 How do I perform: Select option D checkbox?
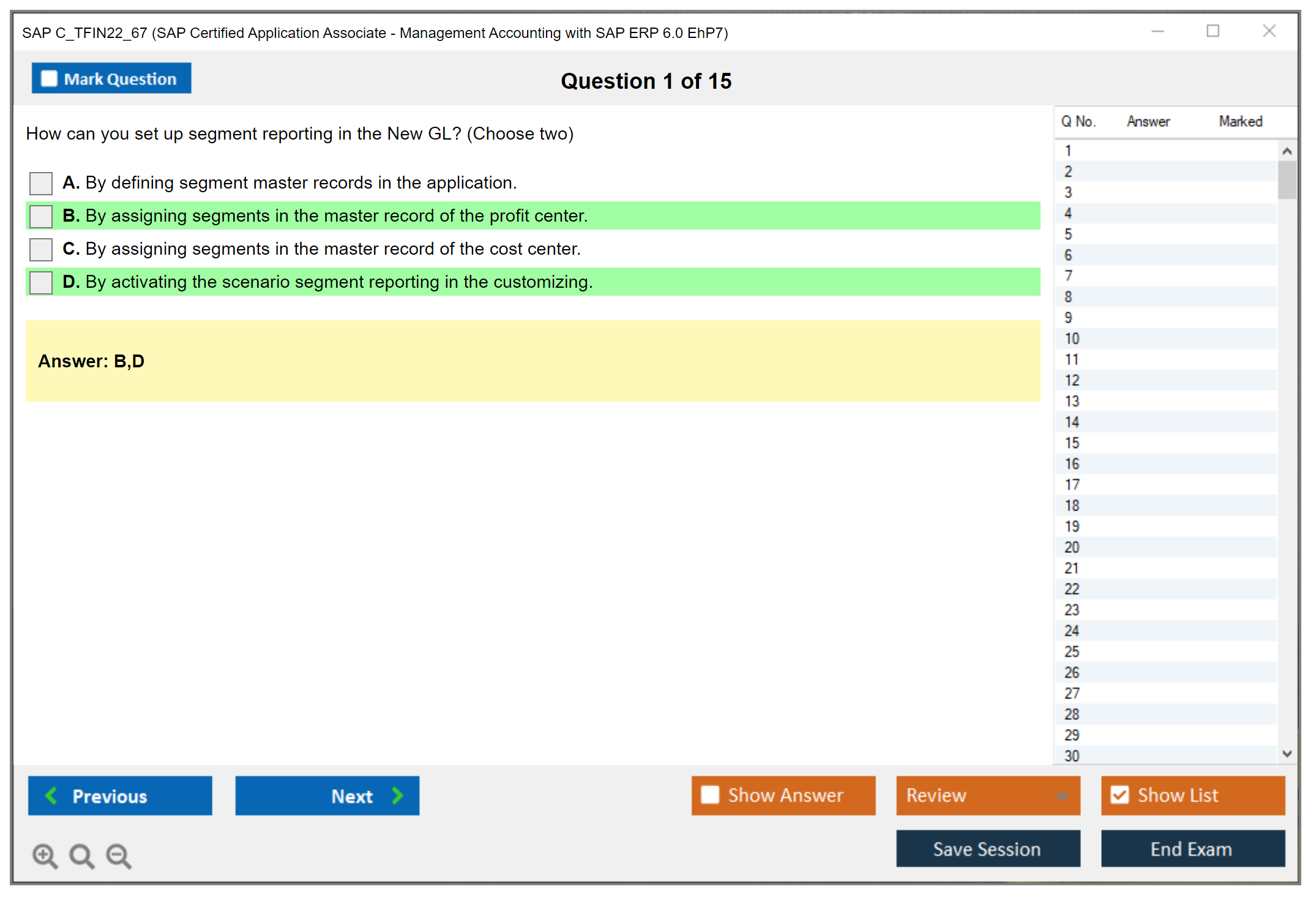pyautogui.click(x=41, y=282)
